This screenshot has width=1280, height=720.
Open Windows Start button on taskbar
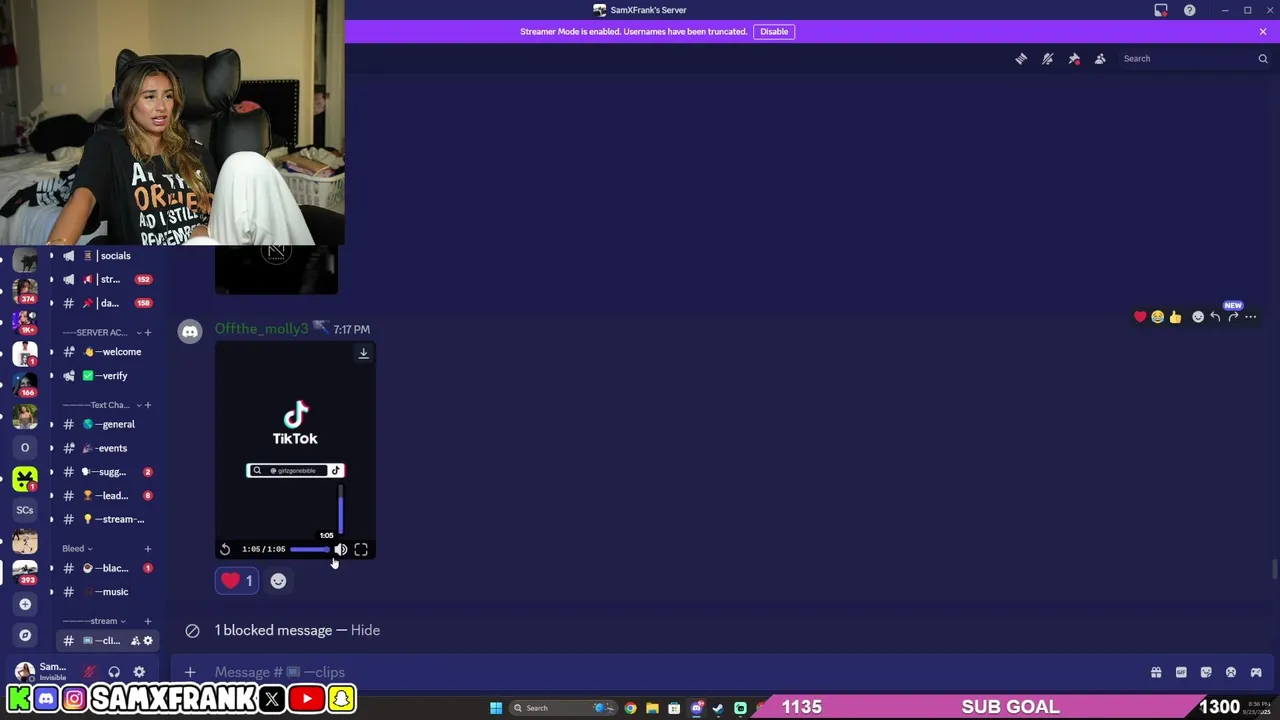pyautogui.click(x=495, y=708)
